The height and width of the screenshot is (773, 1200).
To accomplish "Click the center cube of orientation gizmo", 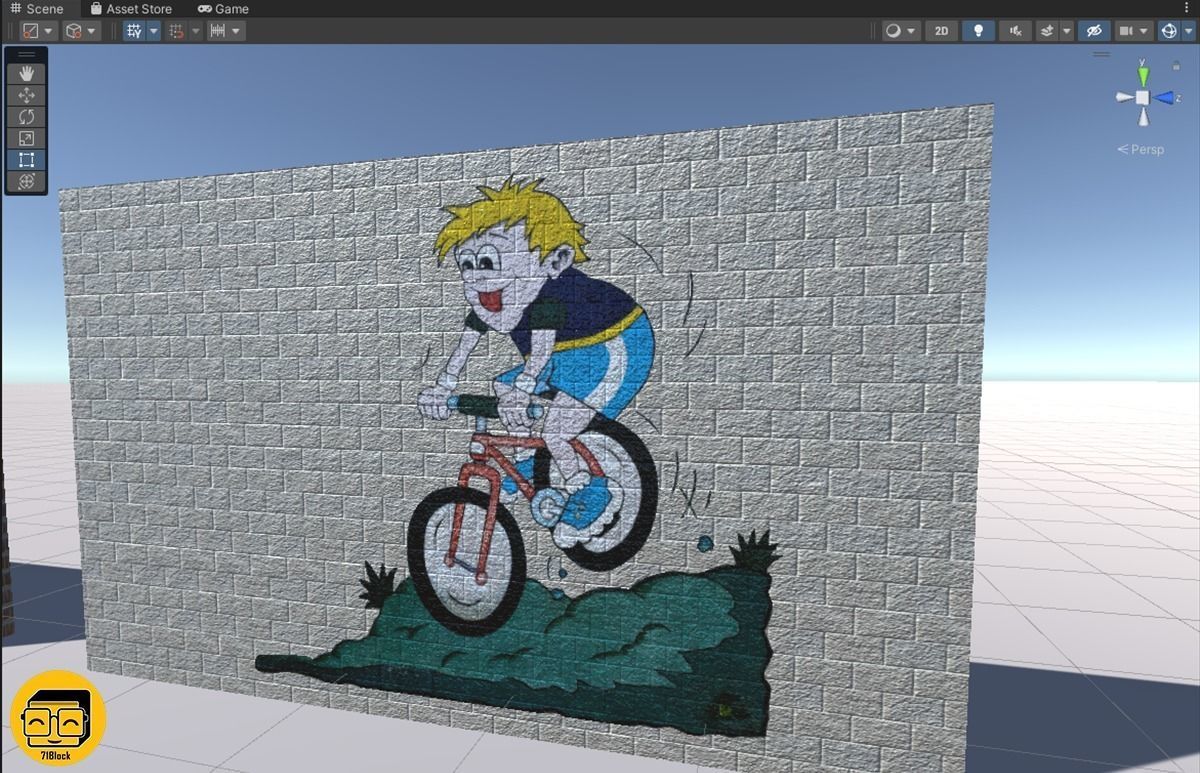I will 1143,97.
